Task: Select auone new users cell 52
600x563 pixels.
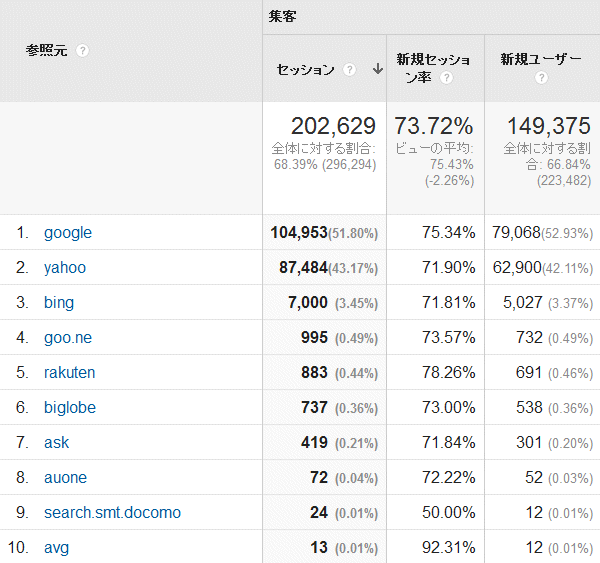Action: [534, 478]
